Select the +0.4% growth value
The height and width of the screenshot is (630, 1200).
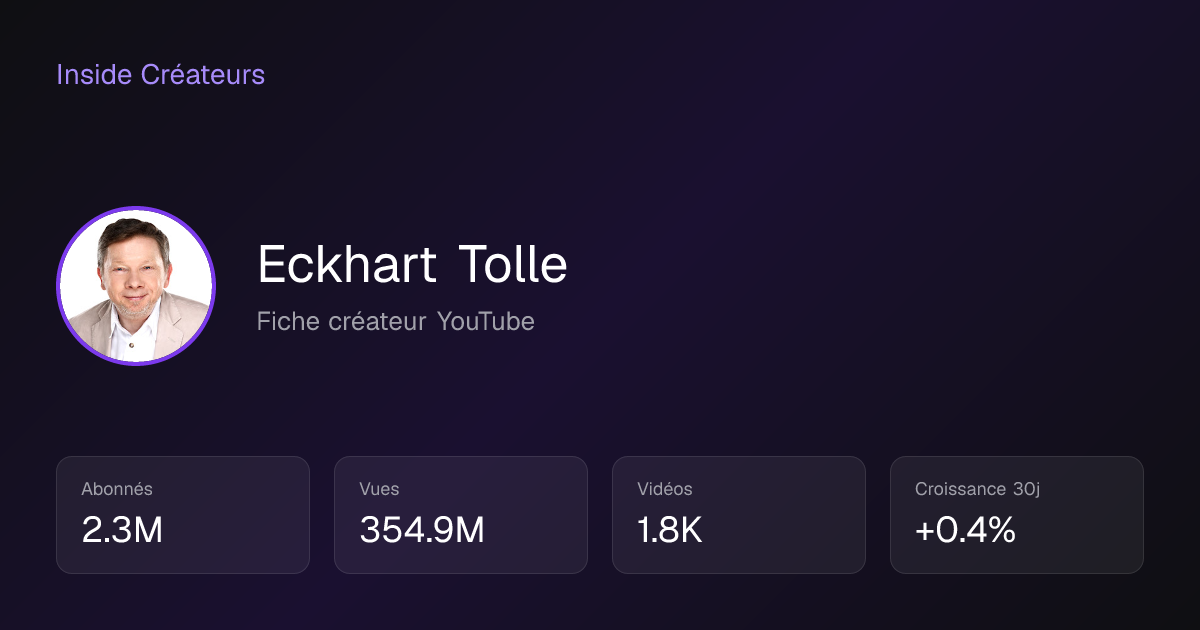966,531
